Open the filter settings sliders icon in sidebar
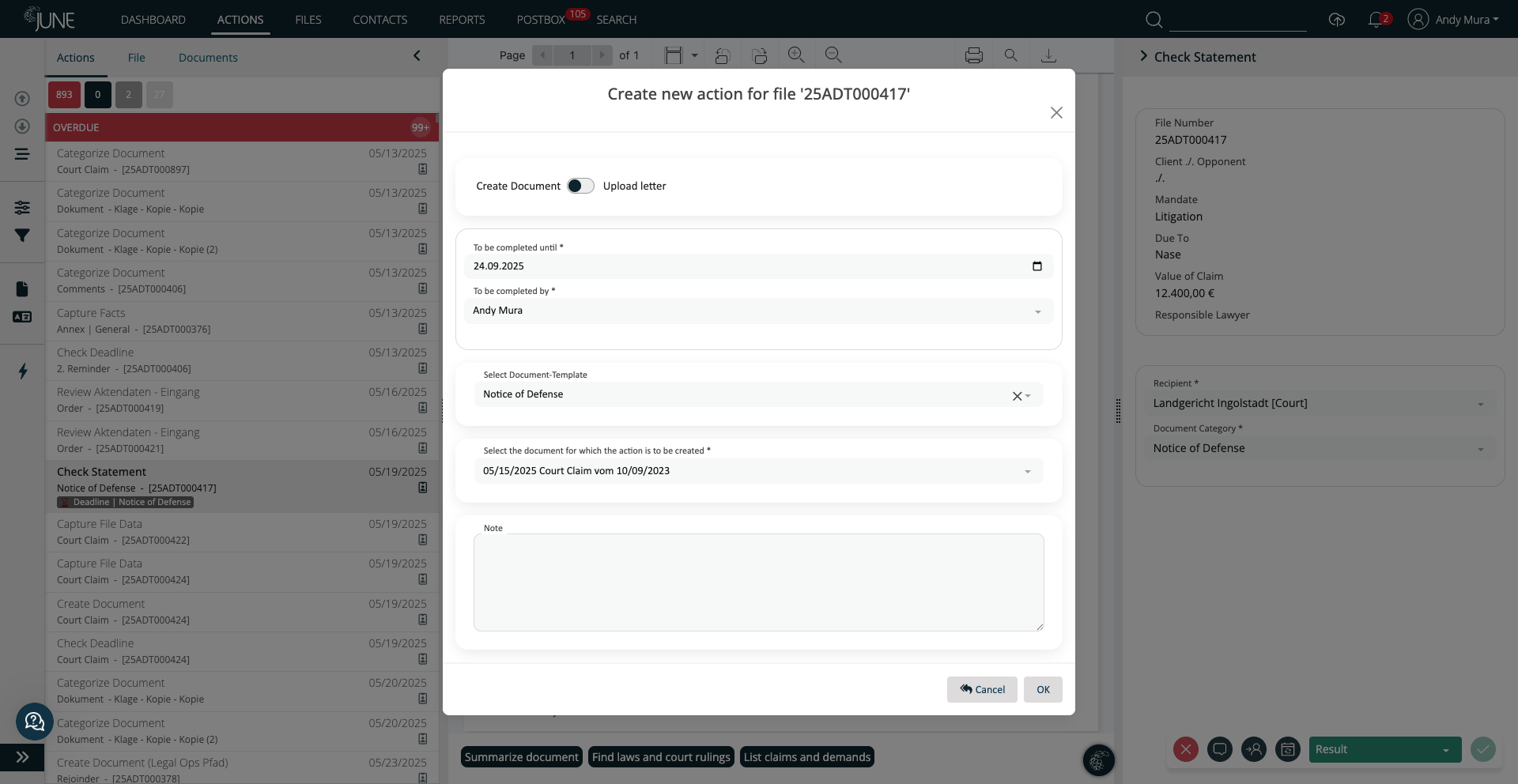Viewport: 1518px width, 784px height. pos(22,207)
